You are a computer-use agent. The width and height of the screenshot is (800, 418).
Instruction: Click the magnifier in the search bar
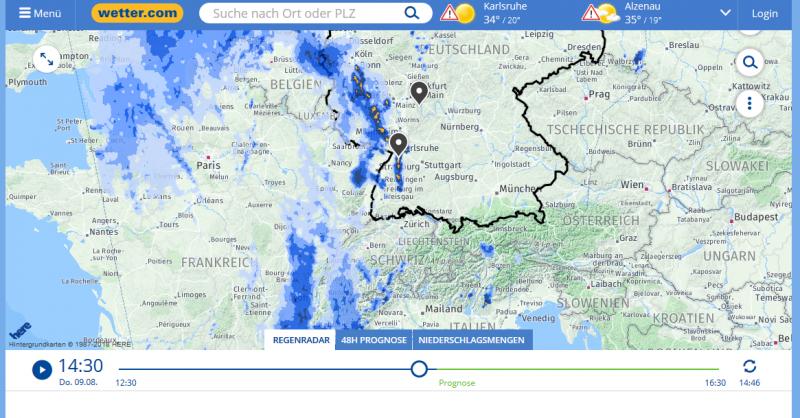(x=411, y=13)
